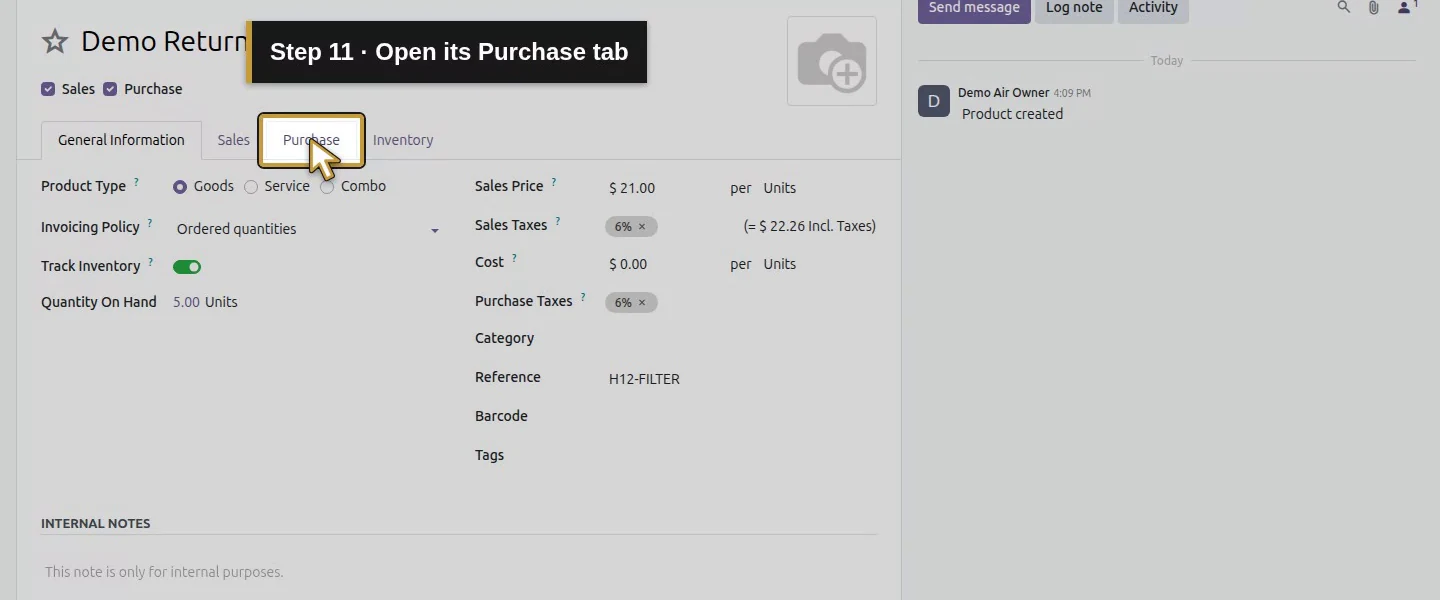1440x600 pixels.
Task: Open the Cost row Units selector
Action: [780, 264]
